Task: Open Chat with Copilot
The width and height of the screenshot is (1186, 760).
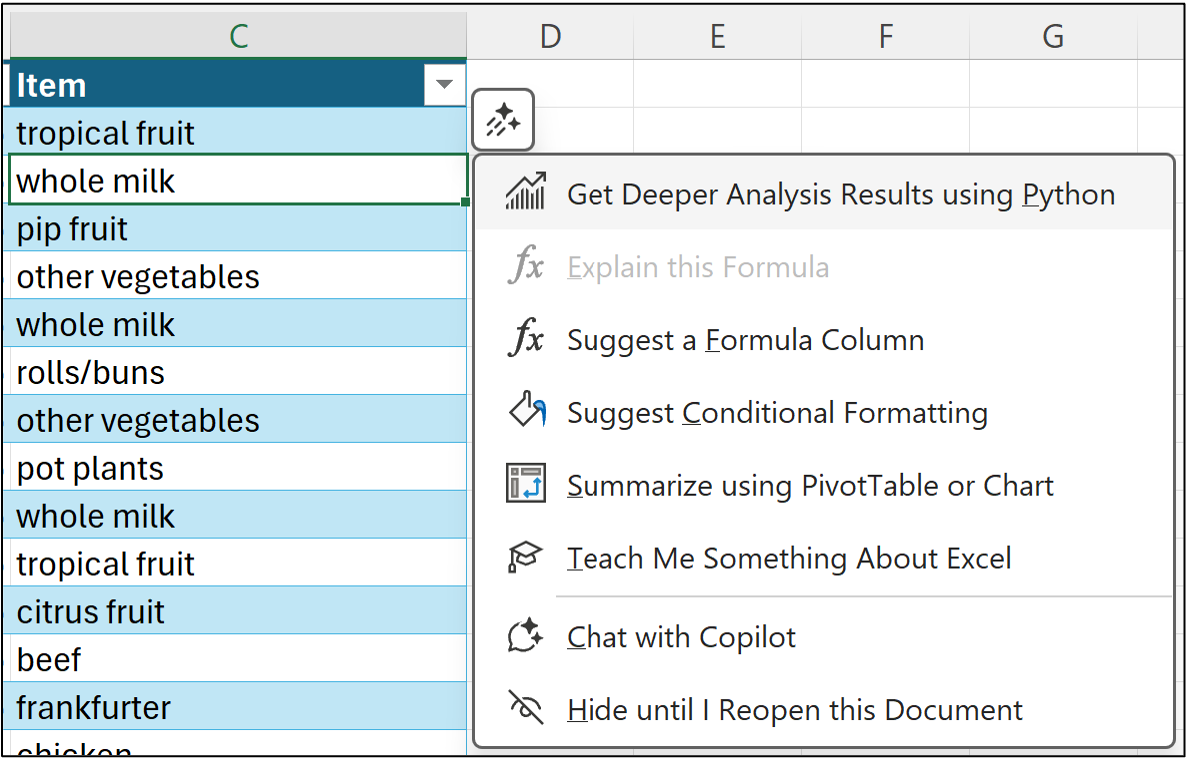Action: (x=681, y=637)
